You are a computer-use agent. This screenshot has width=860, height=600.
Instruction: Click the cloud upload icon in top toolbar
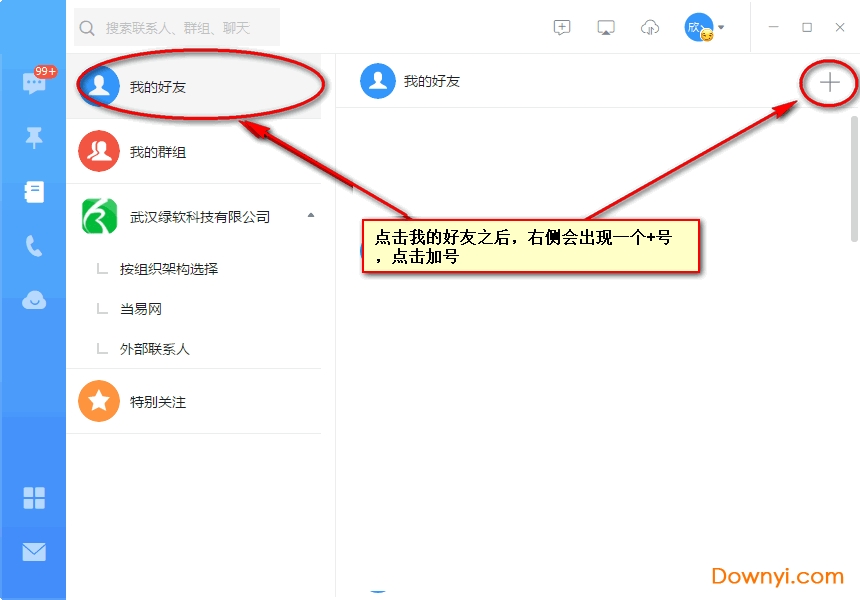coord(650,28)
